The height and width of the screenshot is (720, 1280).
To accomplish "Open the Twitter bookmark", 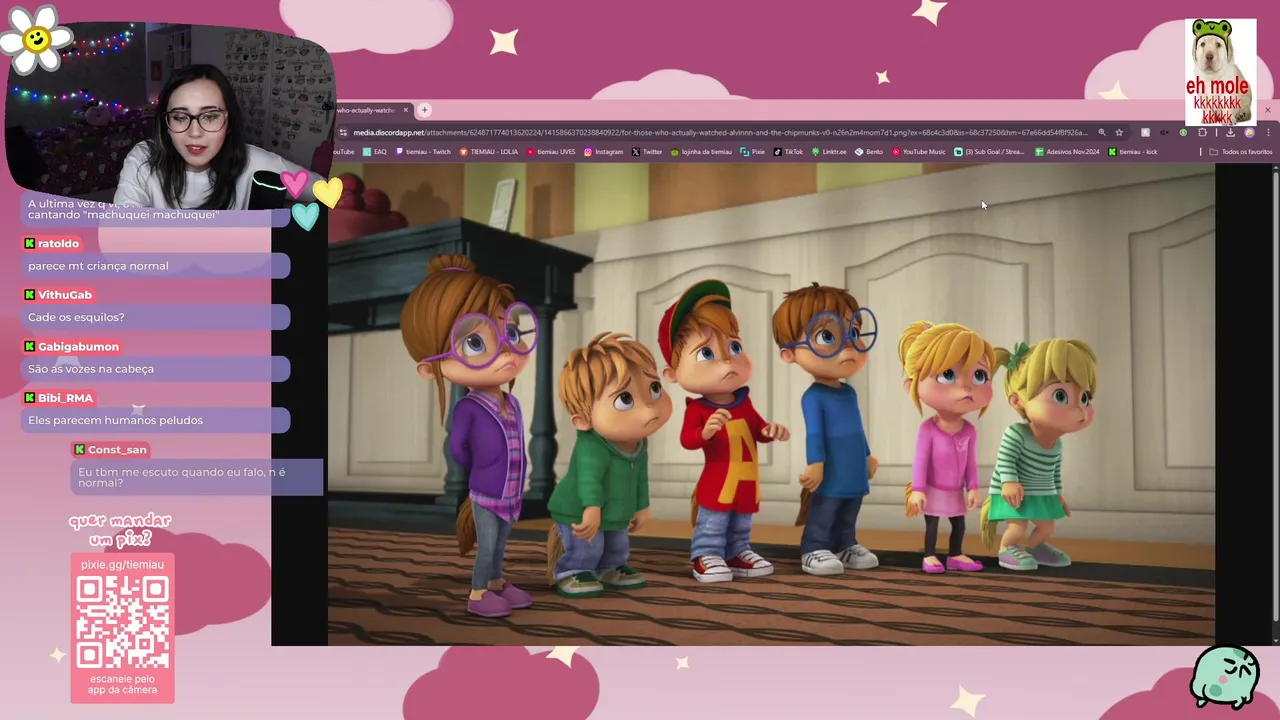I will coord(647,152).
